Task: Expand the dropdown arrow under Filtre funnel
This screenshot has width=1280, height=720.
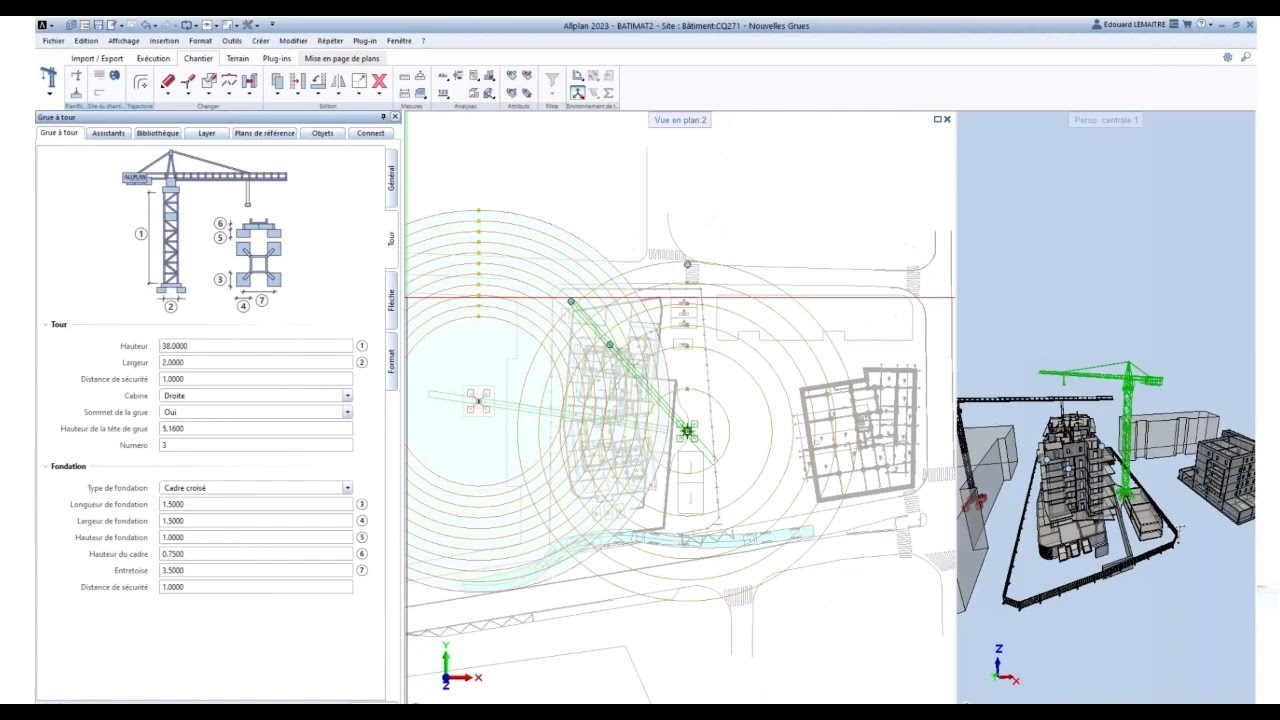Action: (x=553, y=94)
